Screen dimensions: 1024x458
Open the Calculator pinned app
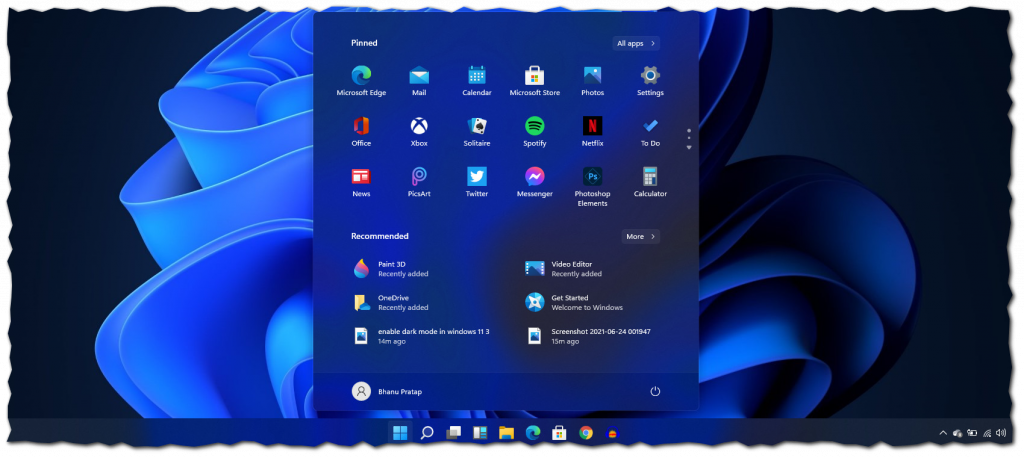650,182
